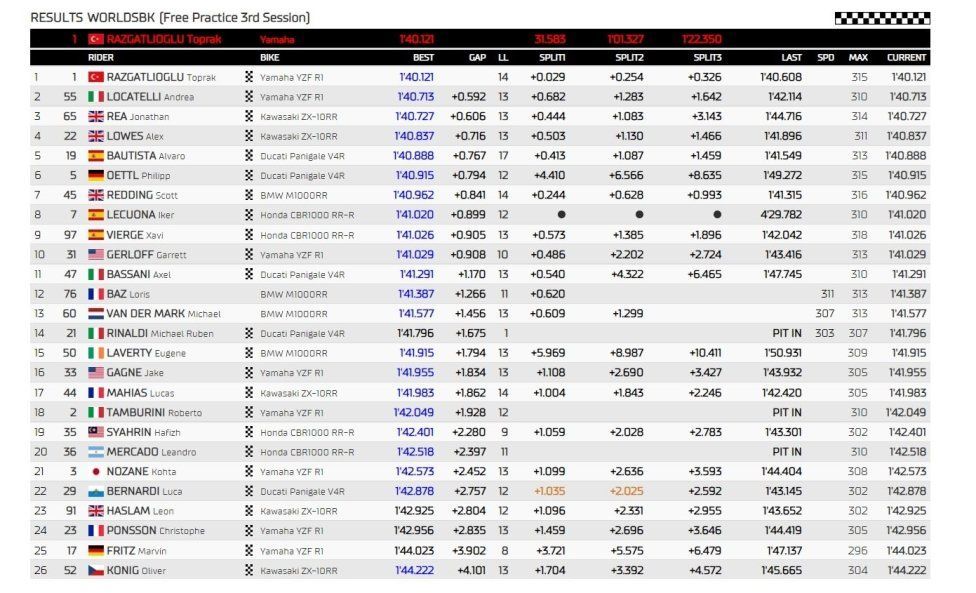Click the Spanish flag next to BAUTISTA
The image size is (976, 593).
coord(96,156)
